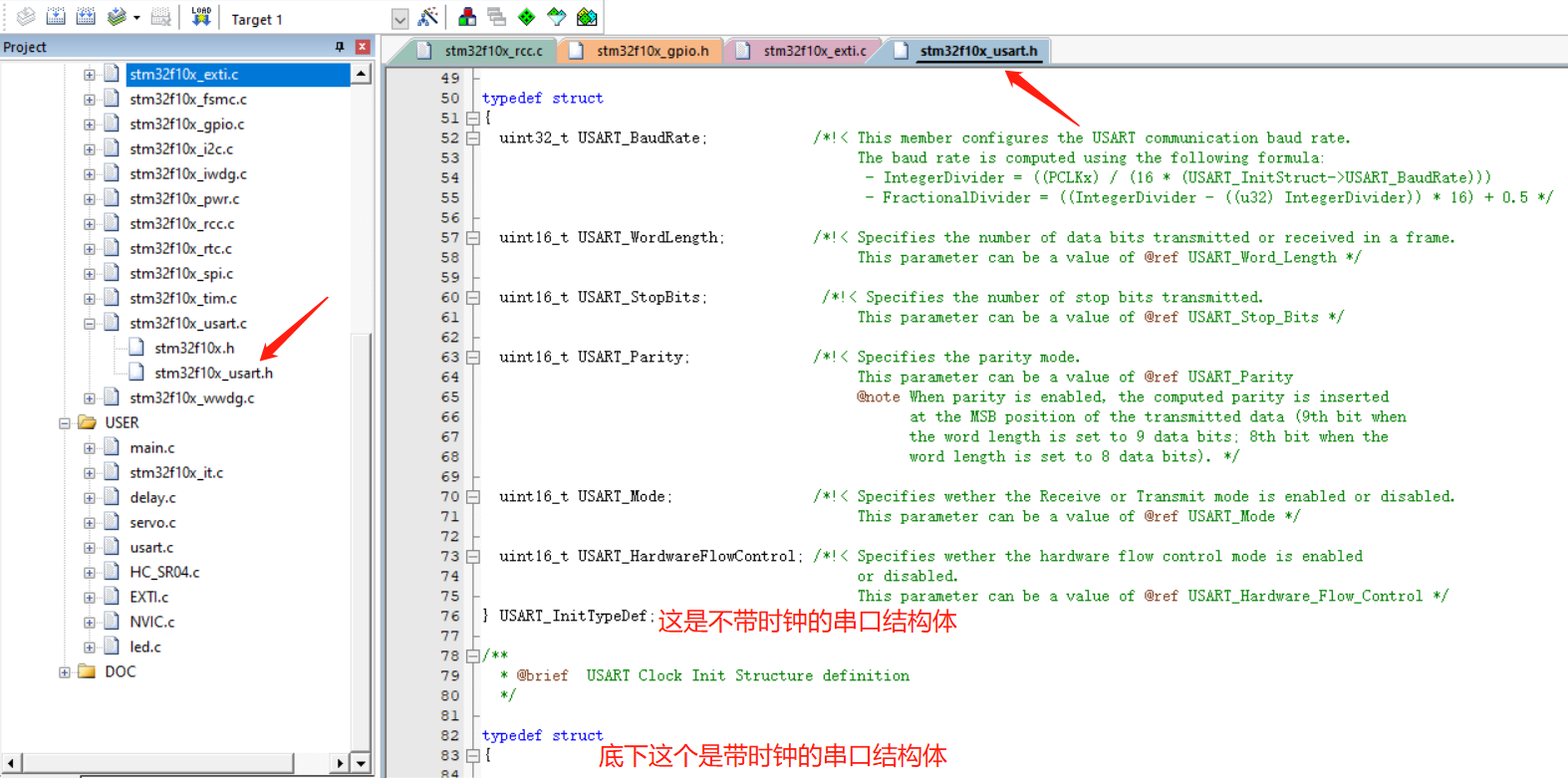1568x778 pixels.
Task: Open Manage Run-Time Environment green diamond icon
Action: click(526, 17)
